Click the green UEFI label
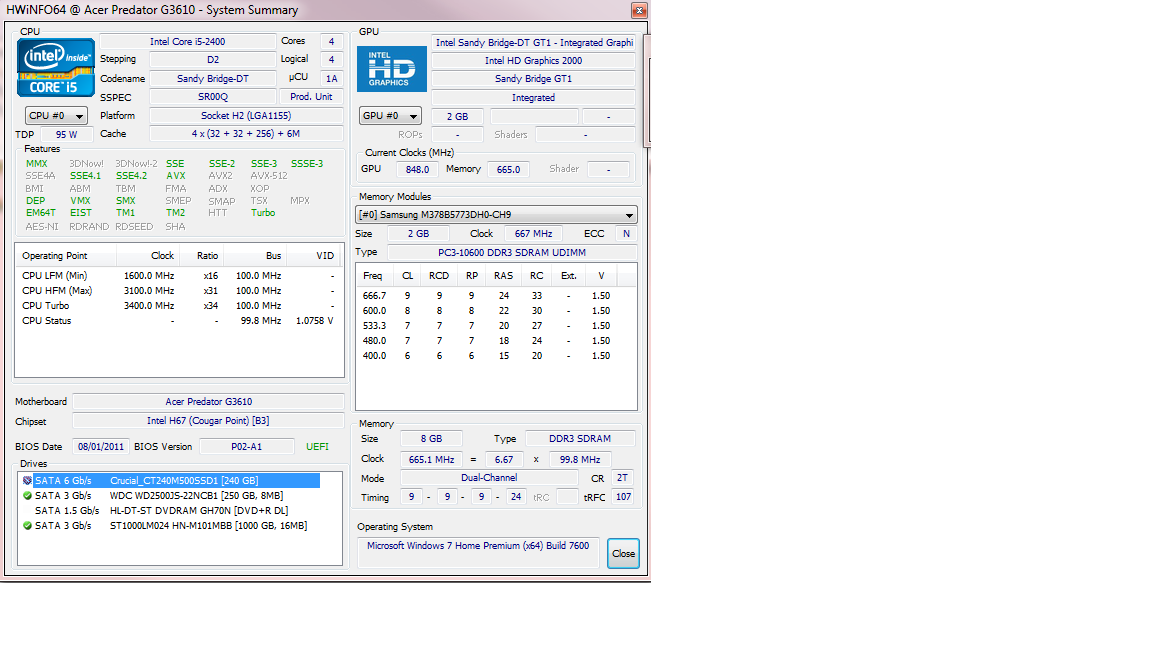This screenshot has width=1152, height=648. point(317,447)
